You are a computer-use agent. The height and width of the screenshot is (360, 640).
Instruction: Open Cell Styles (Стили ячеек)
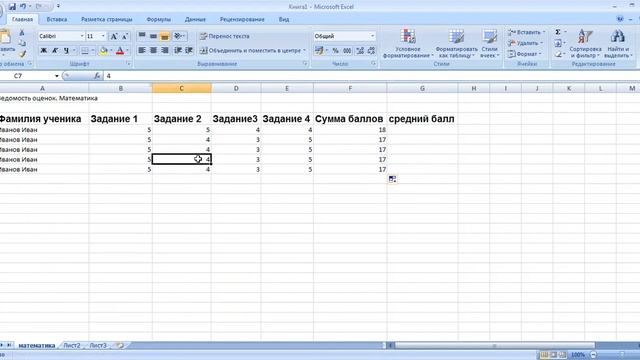489,43
